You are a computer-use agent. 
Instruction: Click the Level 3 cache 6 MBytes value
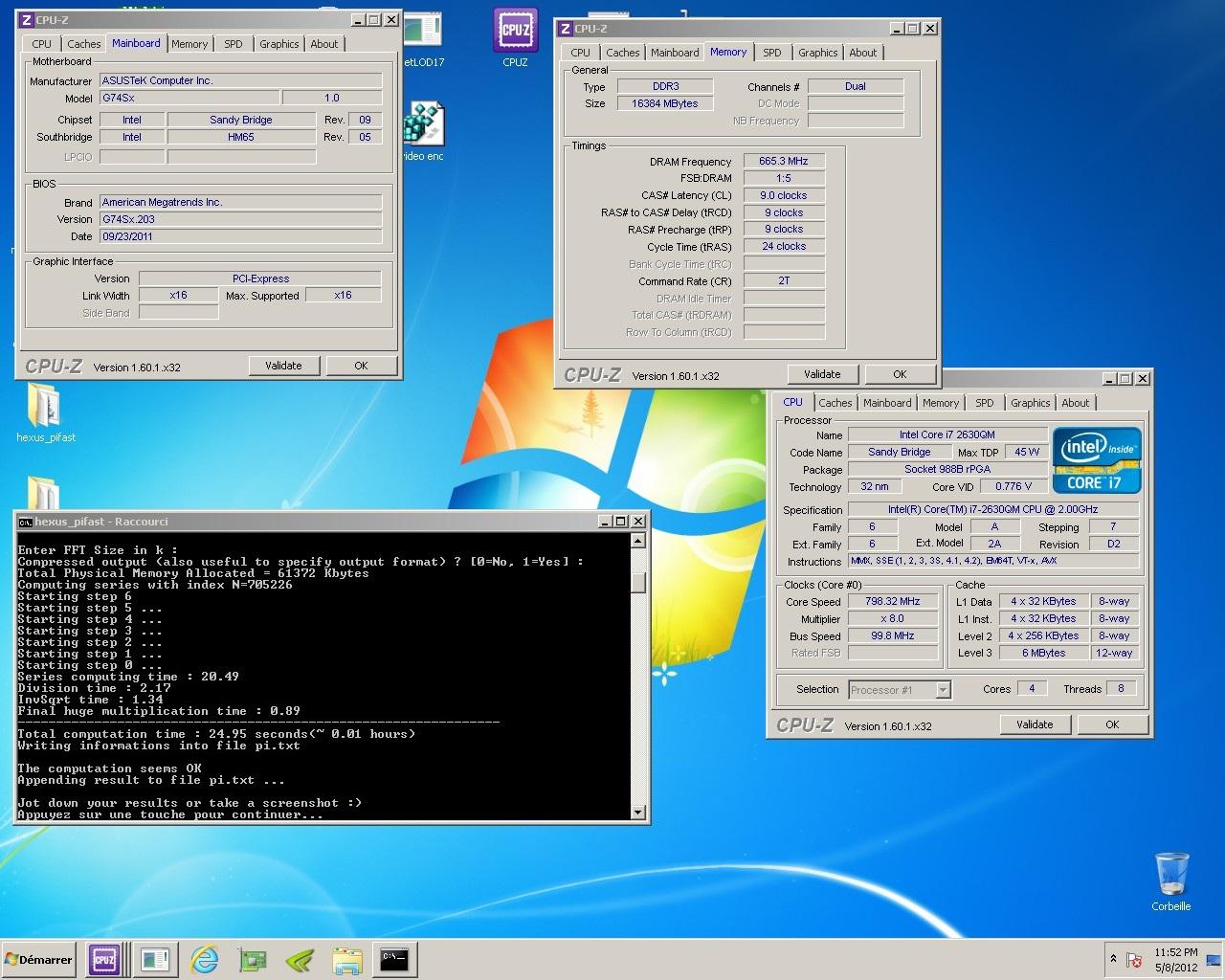click(x=1043, y=653)
